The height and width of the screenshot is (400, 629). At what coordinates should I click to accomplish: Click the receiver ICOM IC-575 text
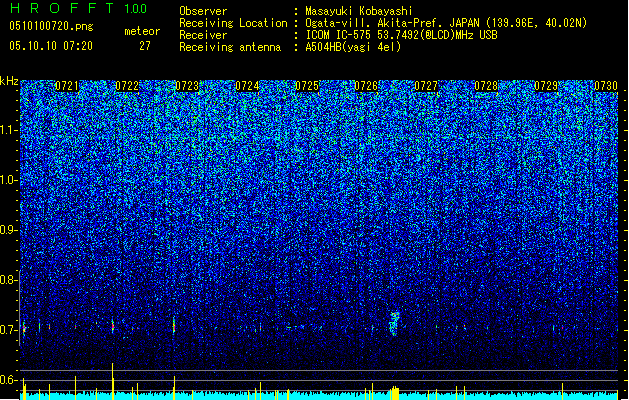pyautogui.click(x=401, y=35)
